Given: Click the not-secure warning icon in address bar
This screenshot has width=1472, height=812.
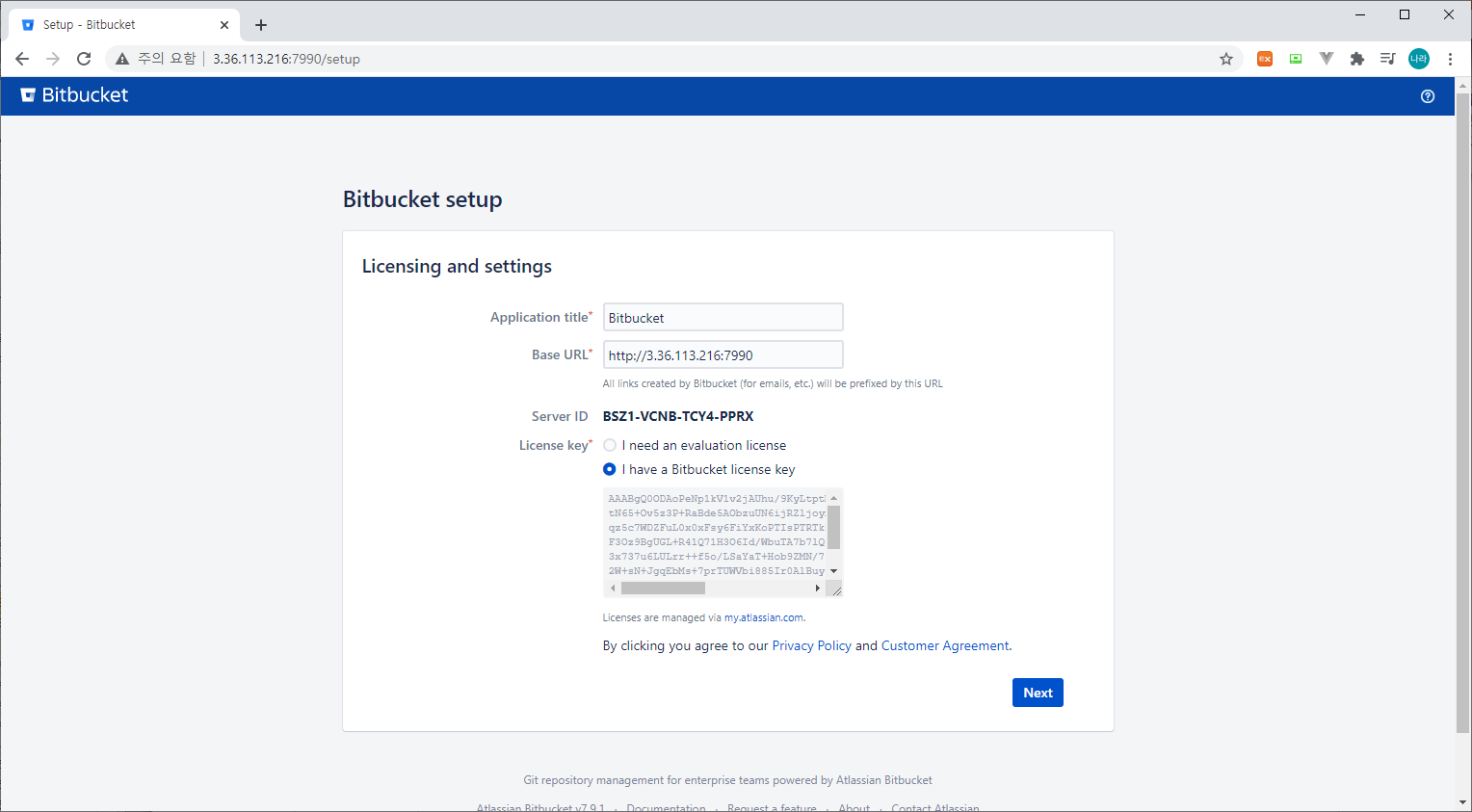Looking at the screenshot, I should point(122,59).
